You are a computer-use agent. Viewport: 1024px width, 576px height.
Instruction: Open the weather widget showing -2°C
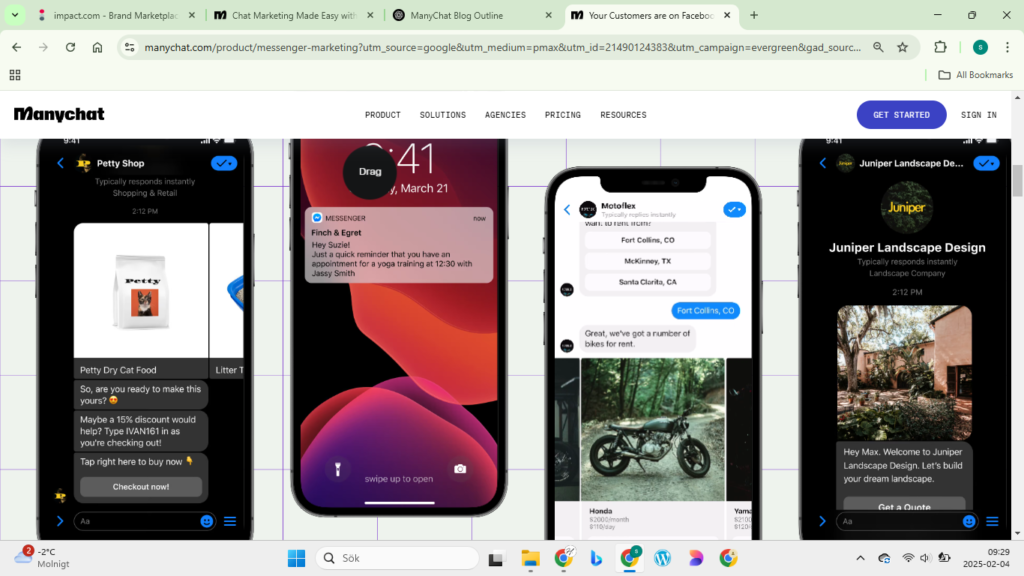pyautogui.click(x=42, y=558)
